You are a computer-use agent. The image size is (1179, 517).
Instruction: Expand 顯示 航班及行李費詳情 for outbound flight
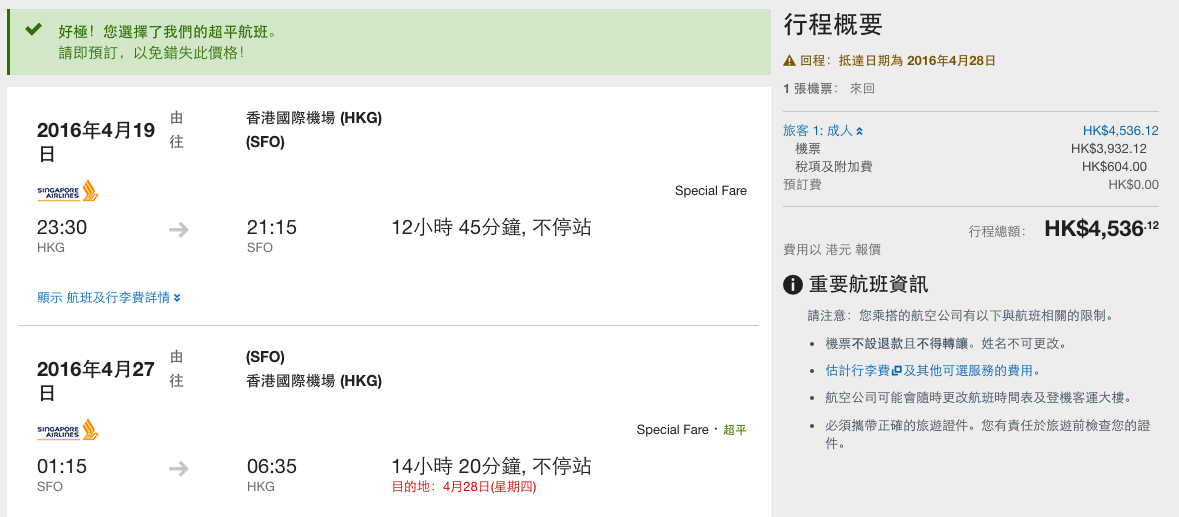point(108,298)
